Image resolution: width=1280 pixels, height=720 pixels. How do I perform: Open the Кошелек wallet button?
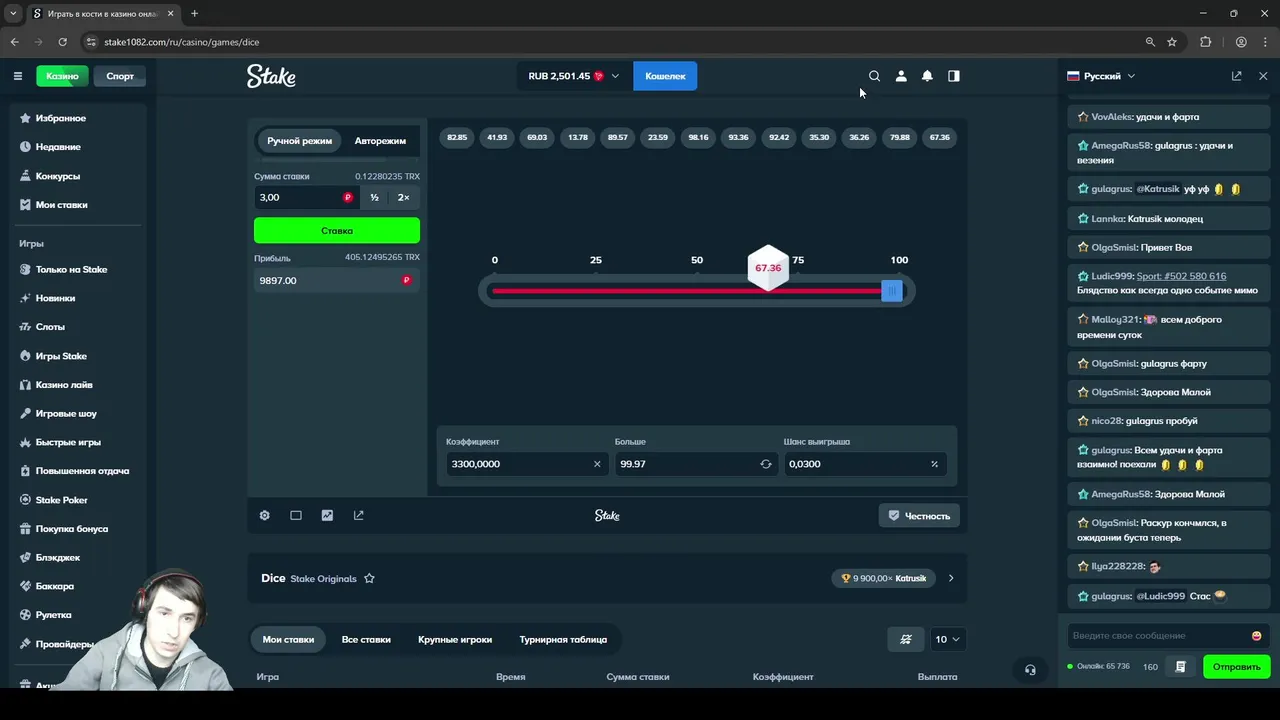pyautogui.click(x=665, y=76)
